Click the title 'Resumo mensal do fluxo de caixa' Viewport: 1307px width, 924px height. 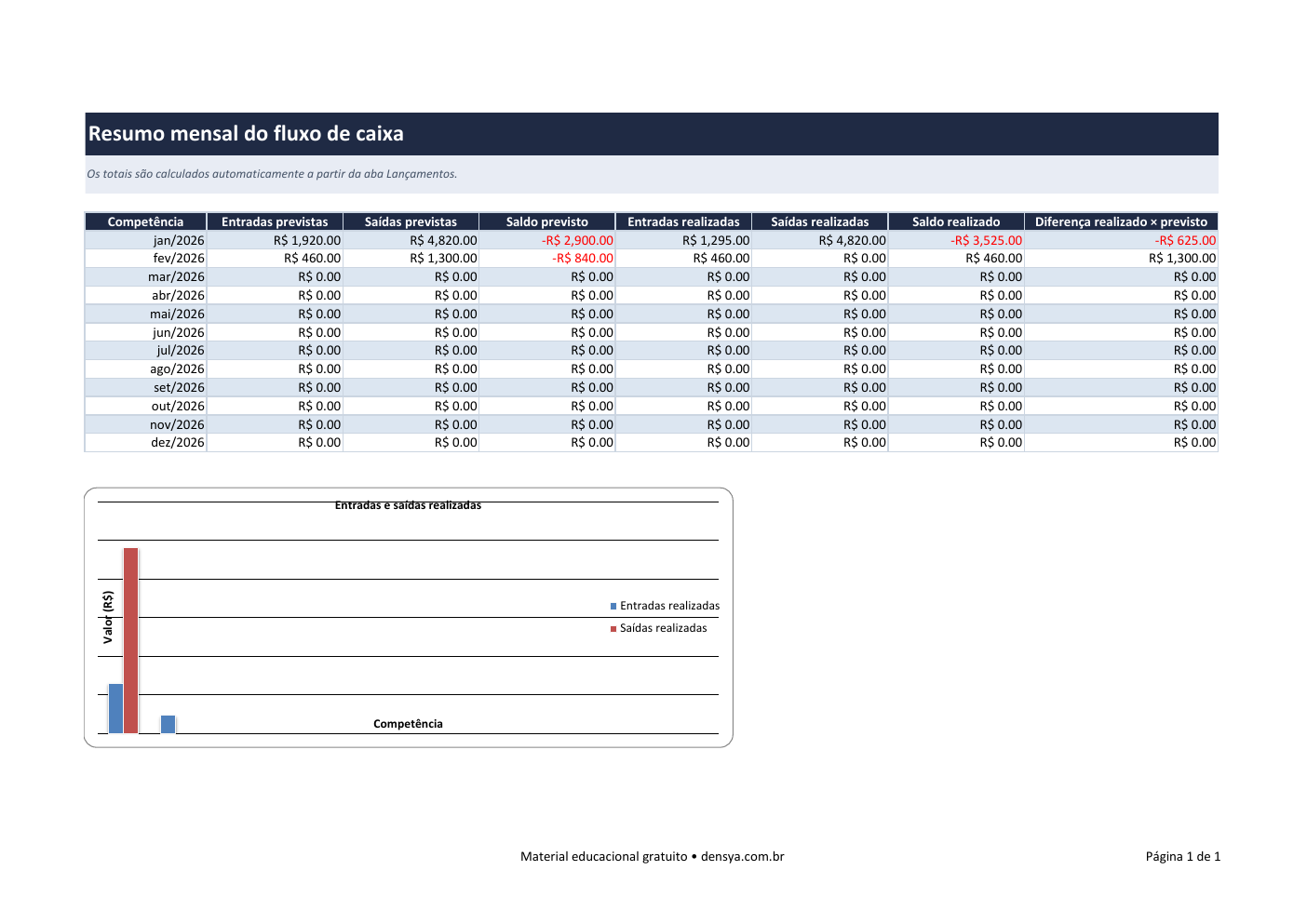coord(246,134)
